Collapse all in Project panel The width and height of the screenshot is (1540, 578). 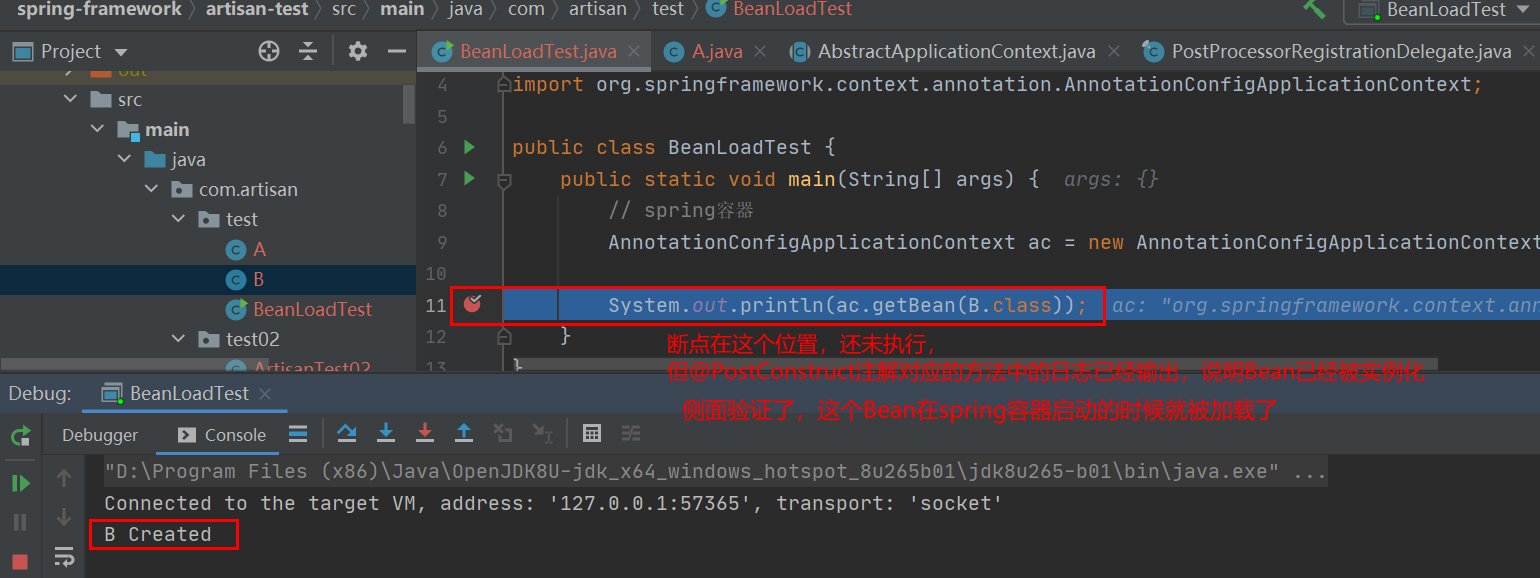[x=308, y=51]
